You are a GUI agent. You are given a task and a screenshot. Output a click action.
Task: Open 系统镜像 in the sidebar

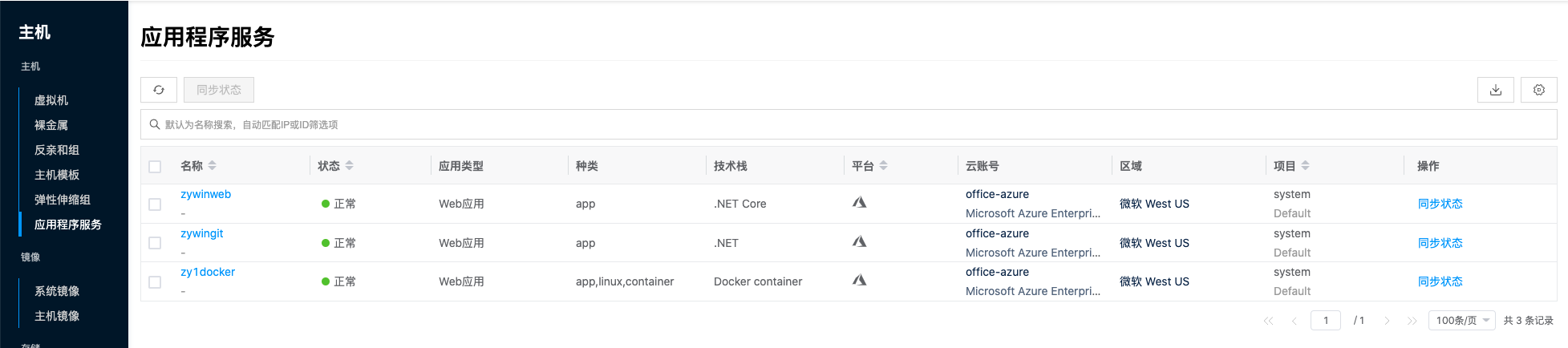point(57,291)
